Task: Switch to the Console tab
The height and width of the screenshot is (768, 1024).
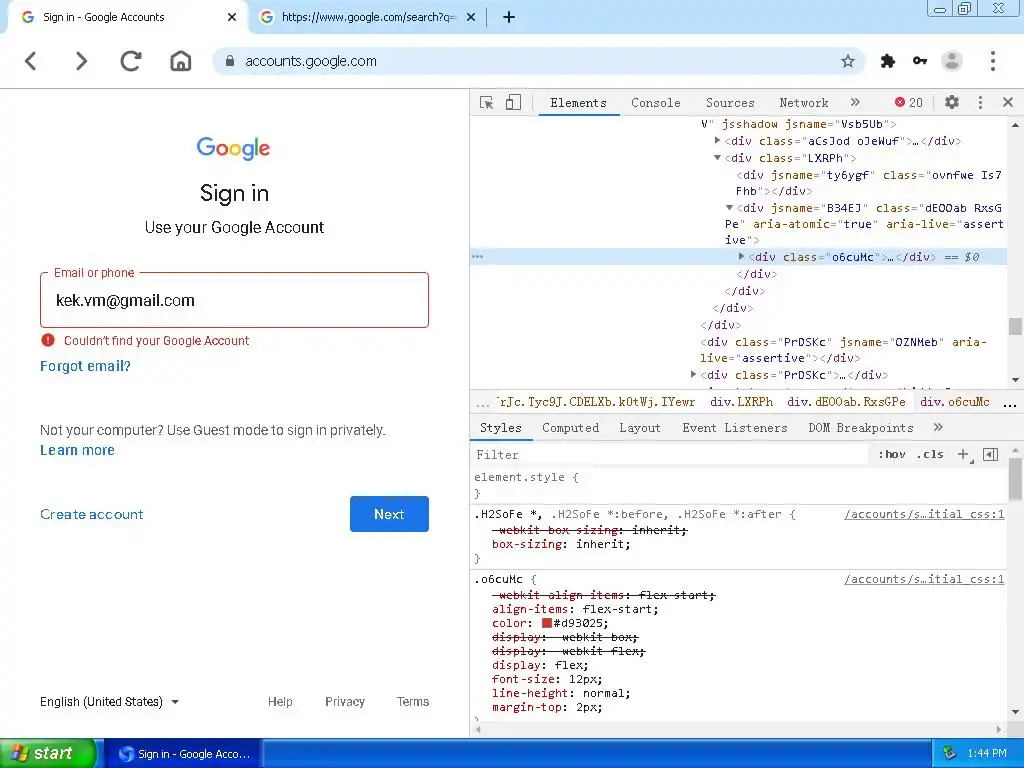Action: click(656, 103)
